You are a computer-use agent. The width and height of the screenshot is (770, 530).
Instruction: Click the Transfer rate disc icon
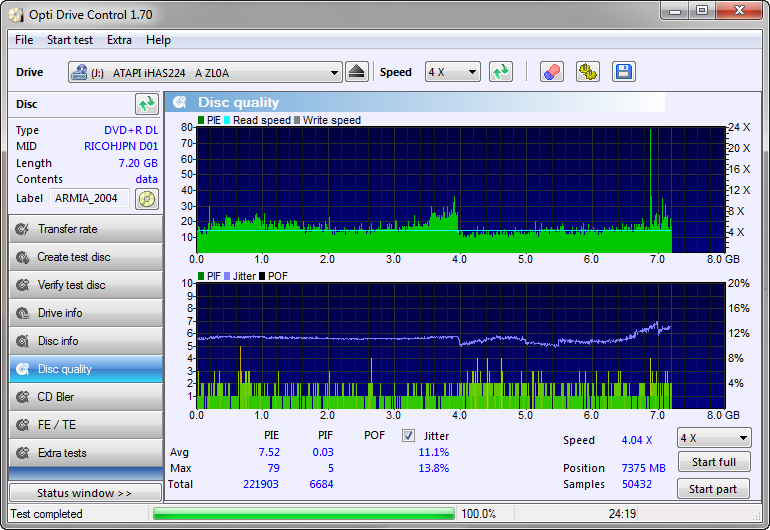pos(22,229)
